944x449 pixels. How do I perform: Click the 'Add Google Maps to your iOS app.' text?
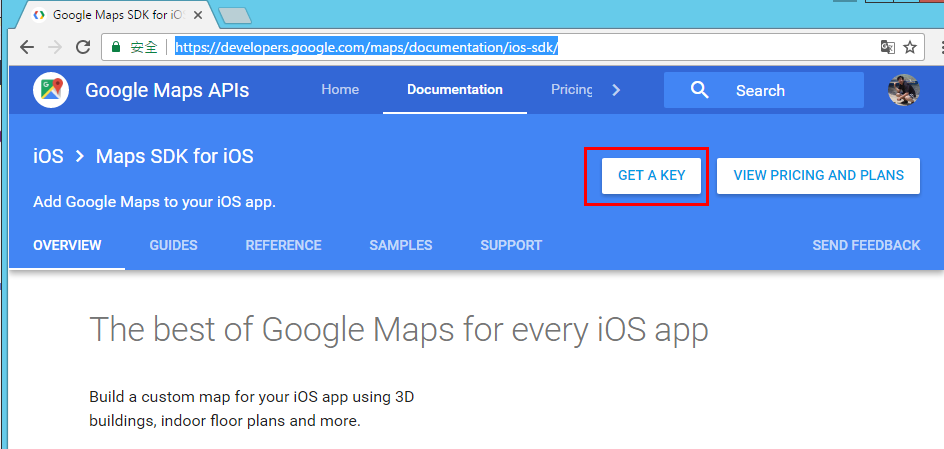coord(154,202)
